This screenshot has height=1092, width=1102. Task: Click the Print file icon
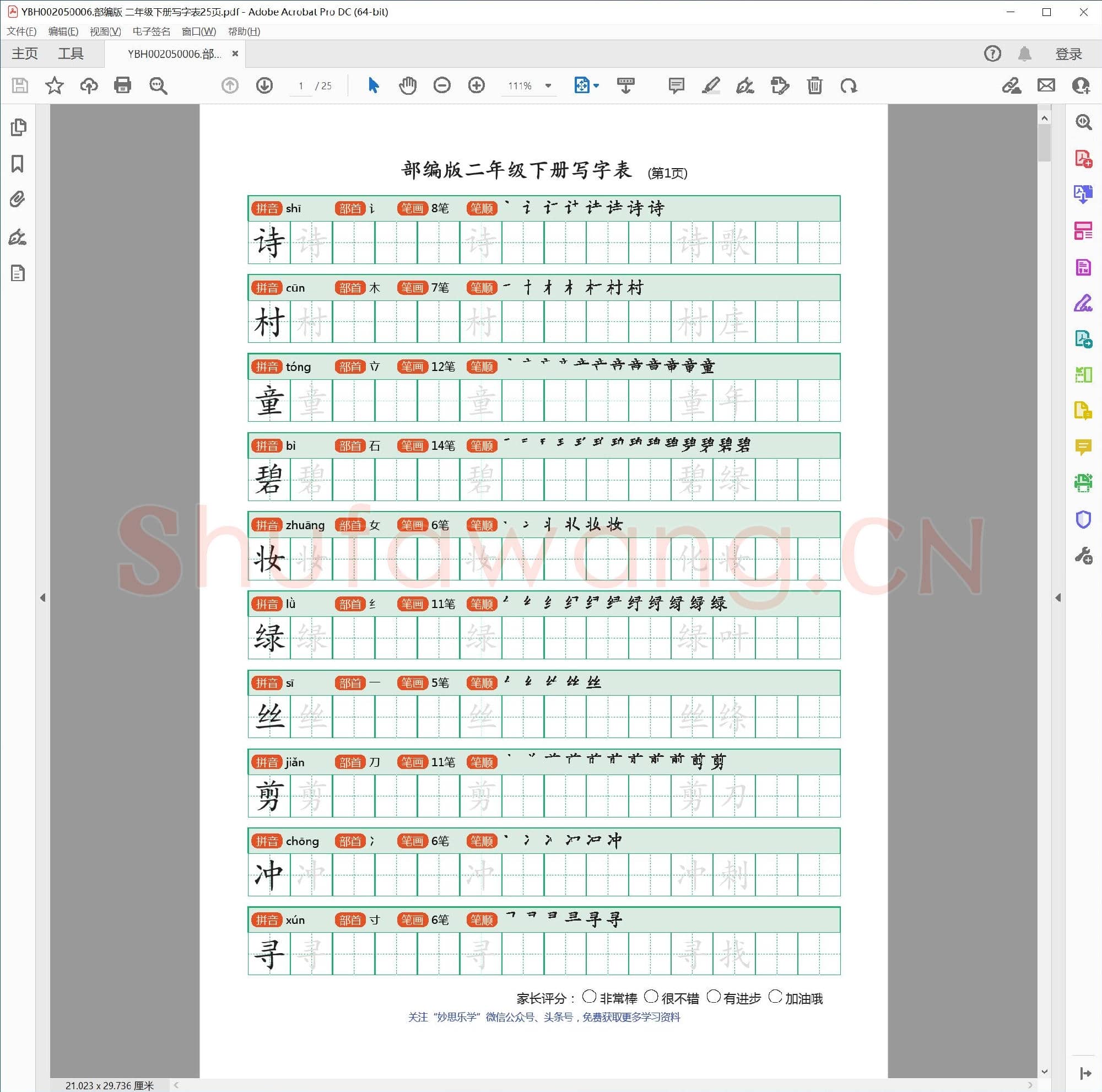point(123,85)
